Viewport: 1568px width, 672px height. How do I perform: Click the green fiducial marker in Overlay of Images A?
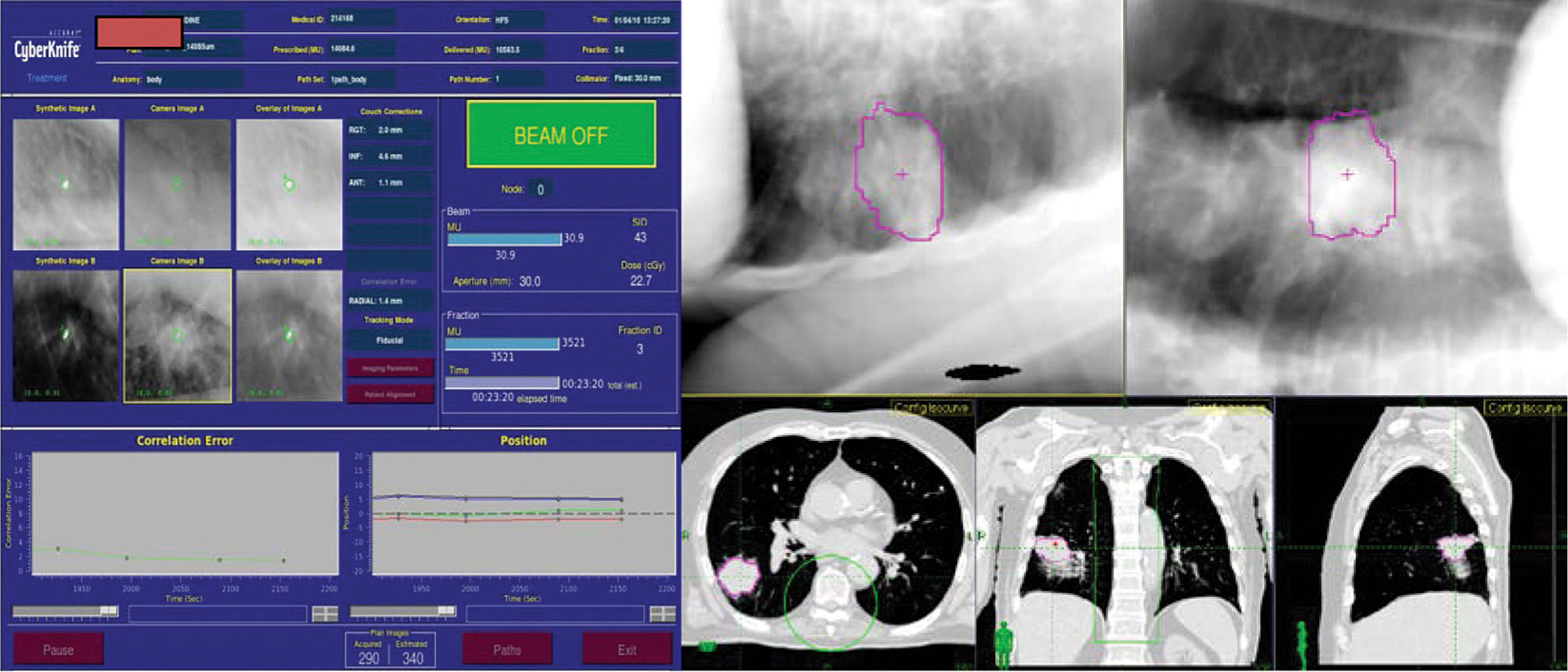click(x=288, y=185)
